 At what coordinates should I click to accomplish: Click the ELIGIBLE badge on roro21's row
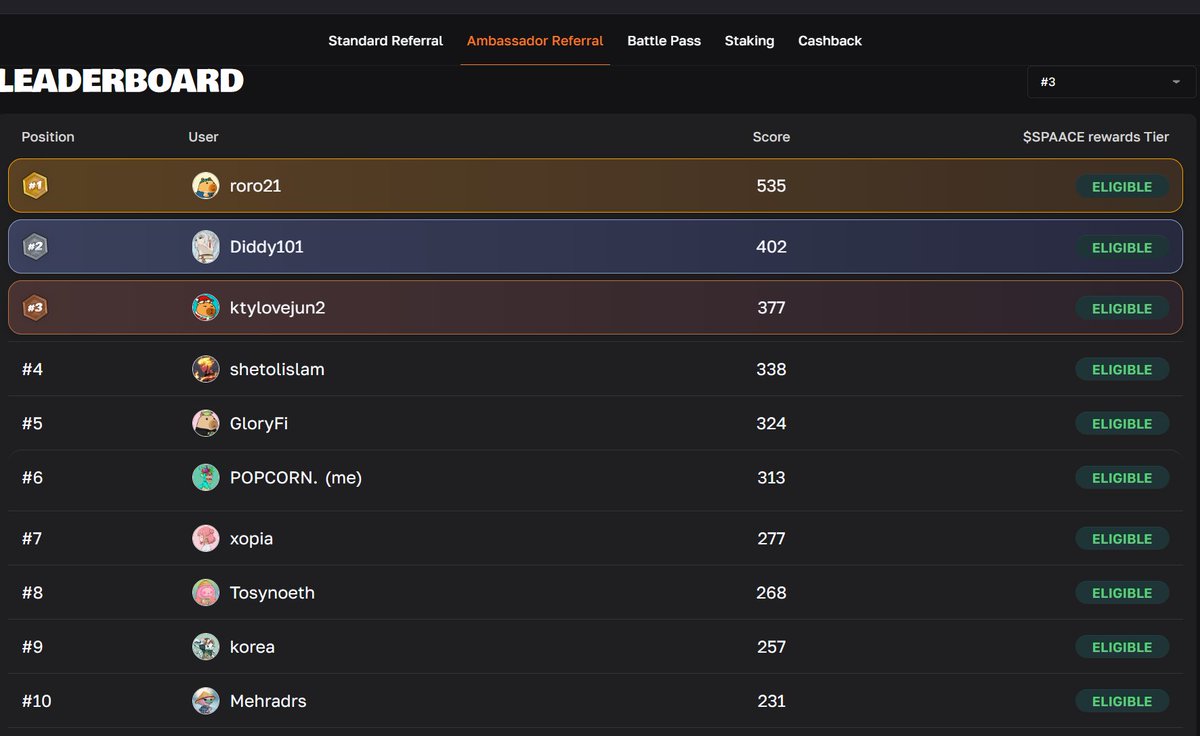click(1121, 186)
